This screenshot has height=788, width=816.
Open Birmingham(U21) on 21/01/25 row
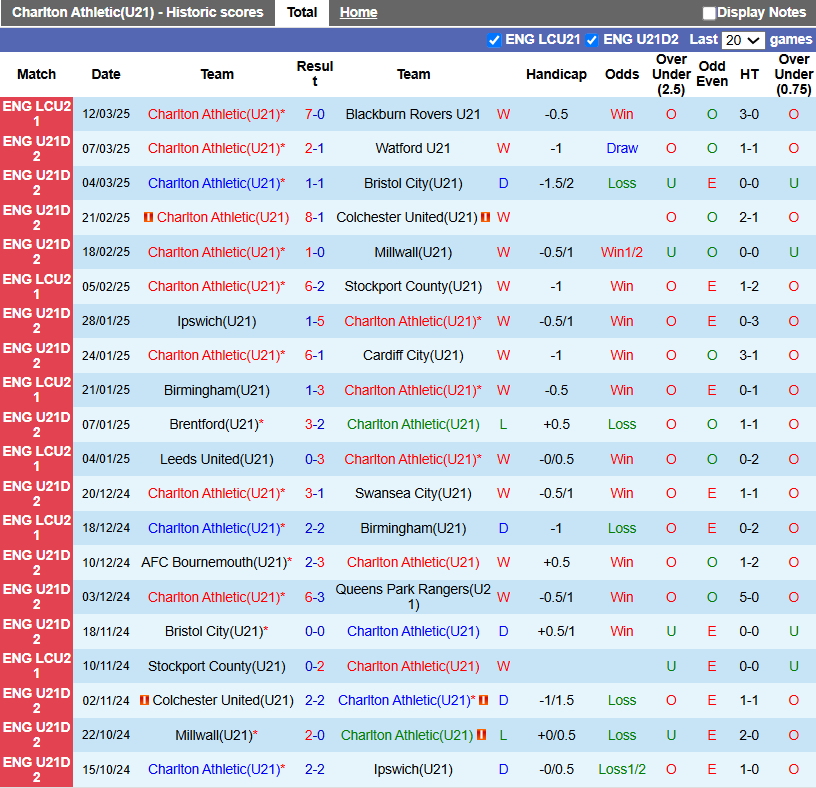coord(216,390)
